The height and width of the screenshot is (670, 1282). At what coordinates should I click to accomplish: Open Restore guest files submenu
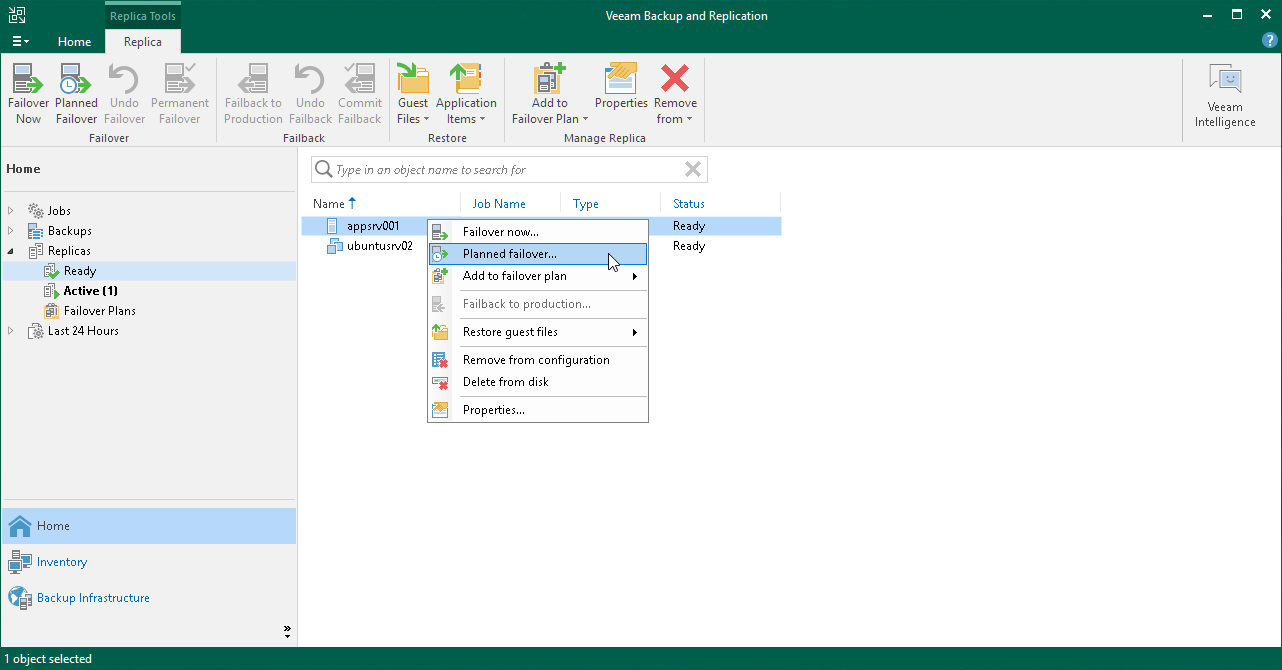click(x=538, y=332)
